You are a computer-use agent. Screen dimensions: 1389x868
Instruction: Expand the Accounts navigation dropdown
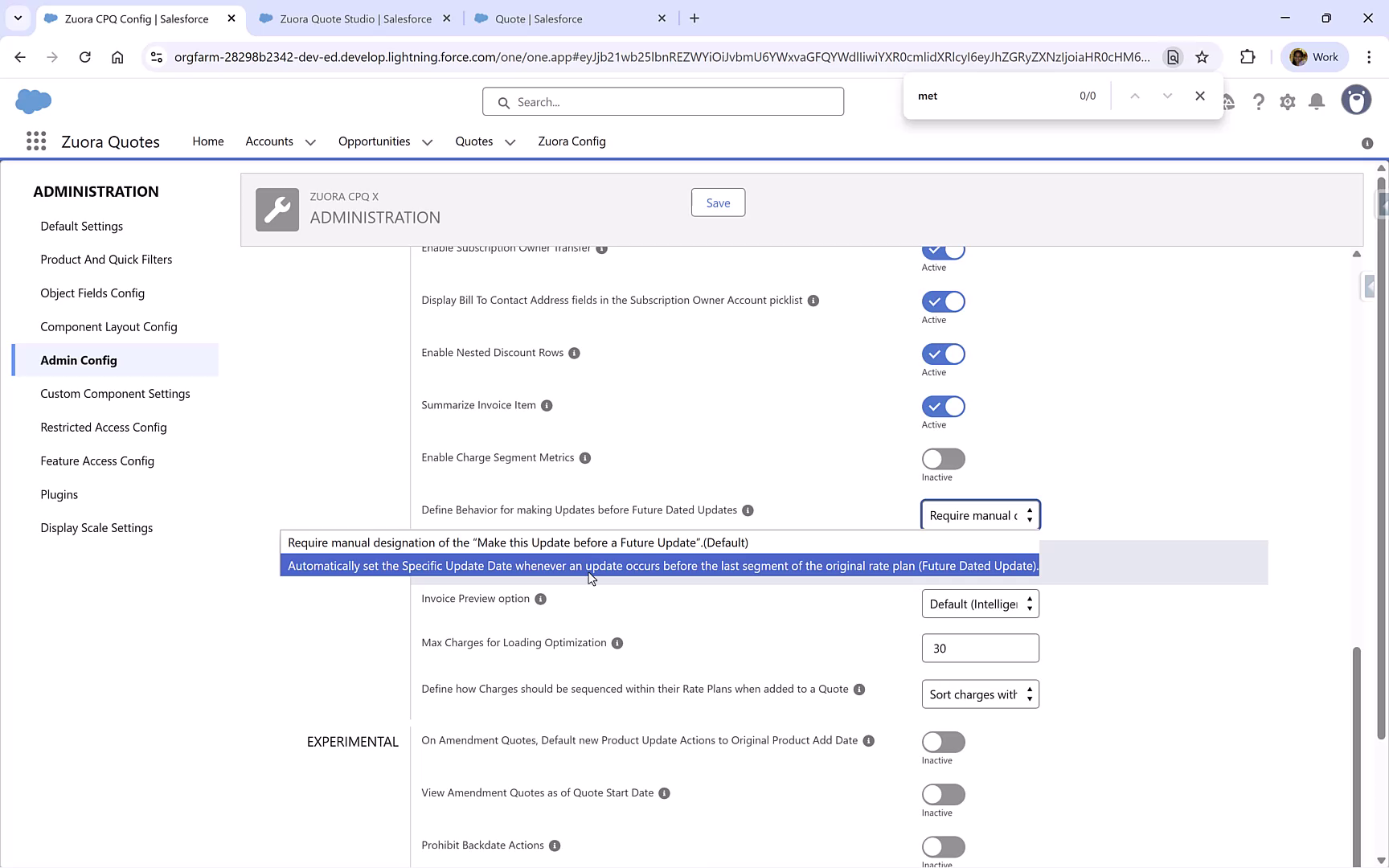(x=312, y=141)
